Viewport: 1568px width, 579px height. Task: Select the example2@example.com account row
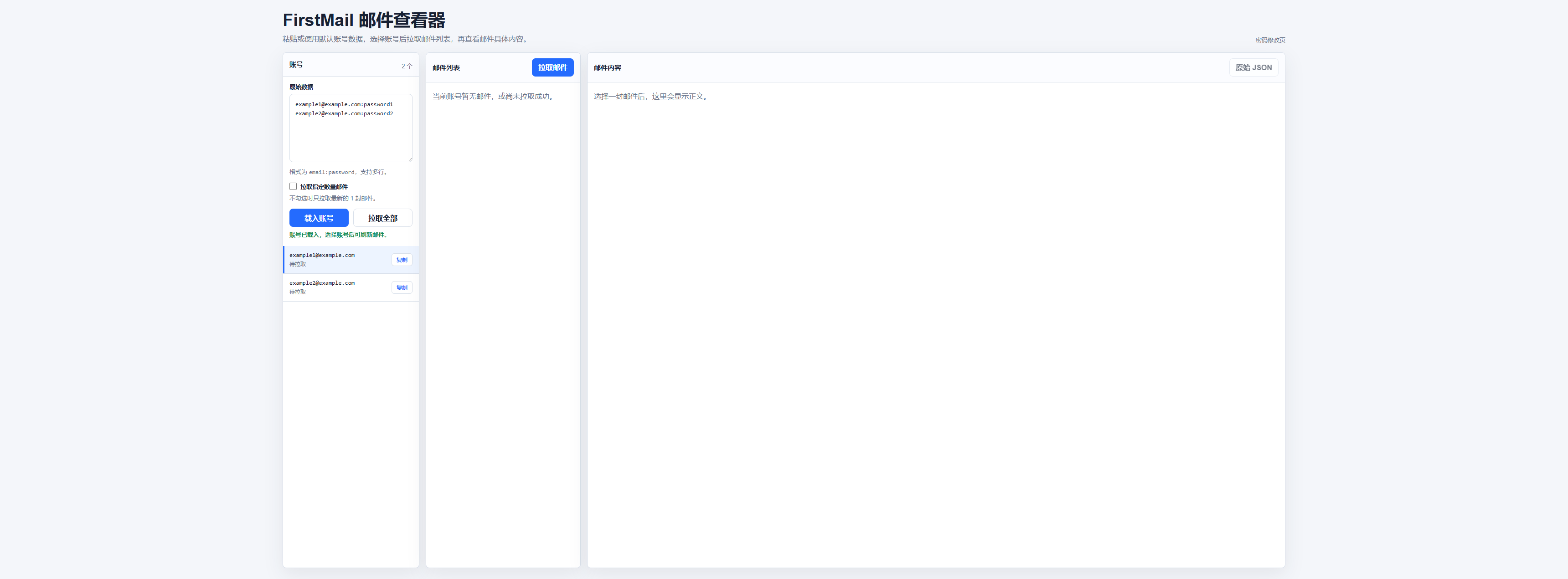[x=351, y=287]
